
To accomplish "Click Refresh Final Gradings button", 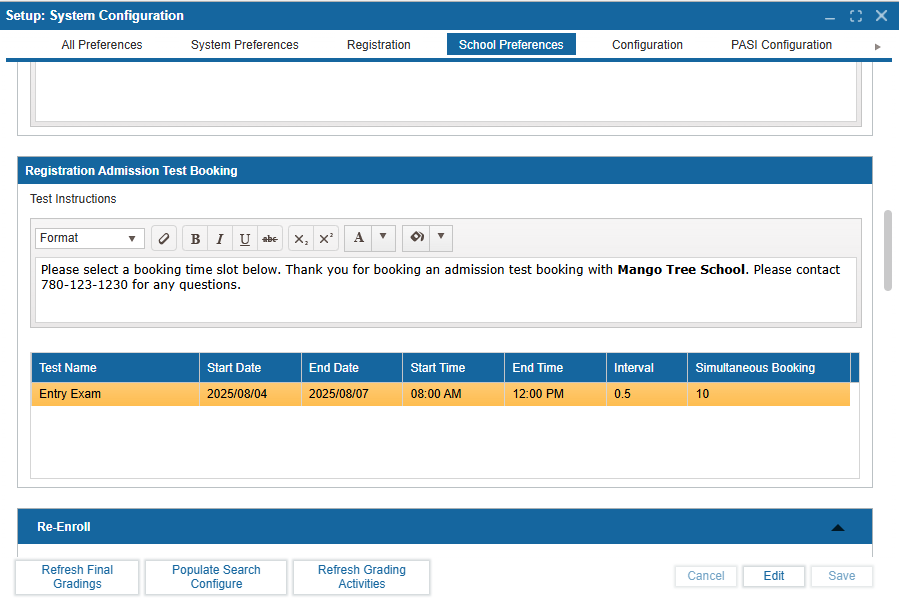I will 78,577.
